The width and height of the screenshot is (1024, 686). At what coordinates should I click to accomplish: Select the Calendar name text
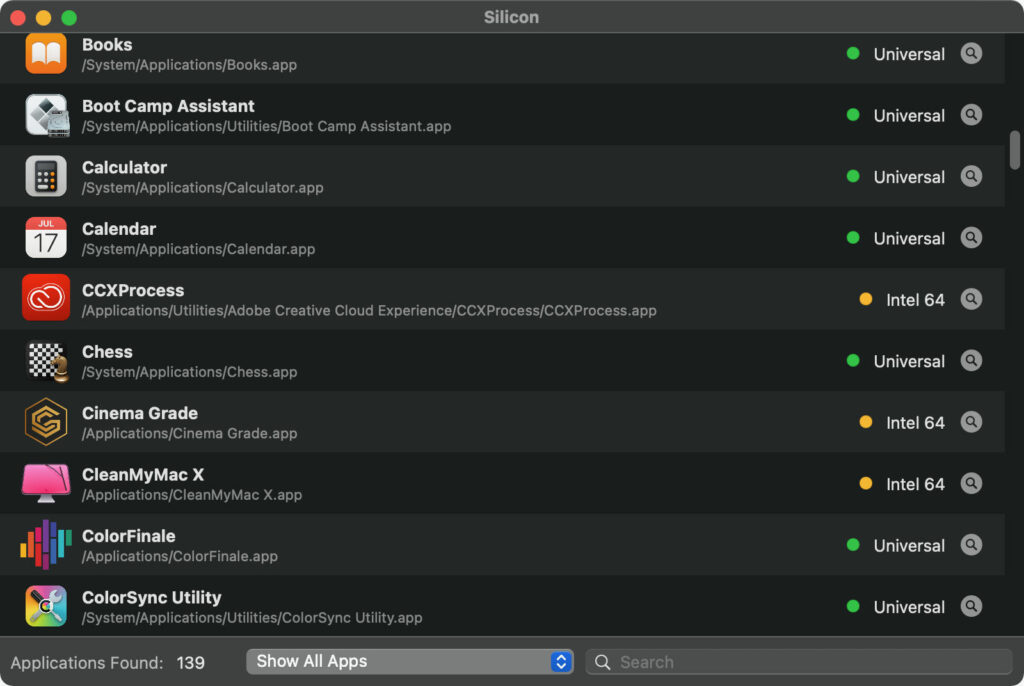[x=119, y=229]
